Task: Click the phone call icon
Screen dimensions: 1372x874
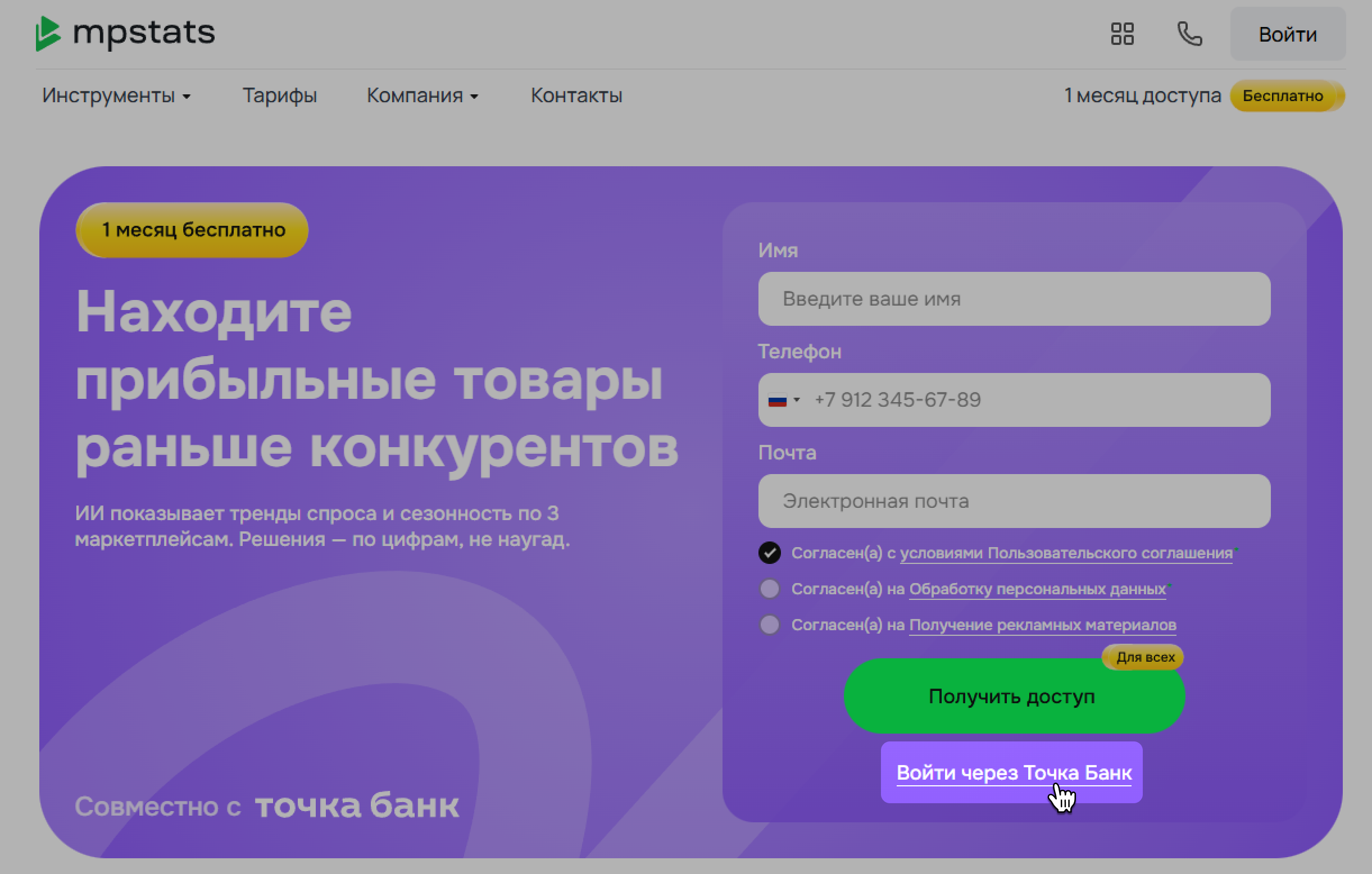Action: (1189, 34)
